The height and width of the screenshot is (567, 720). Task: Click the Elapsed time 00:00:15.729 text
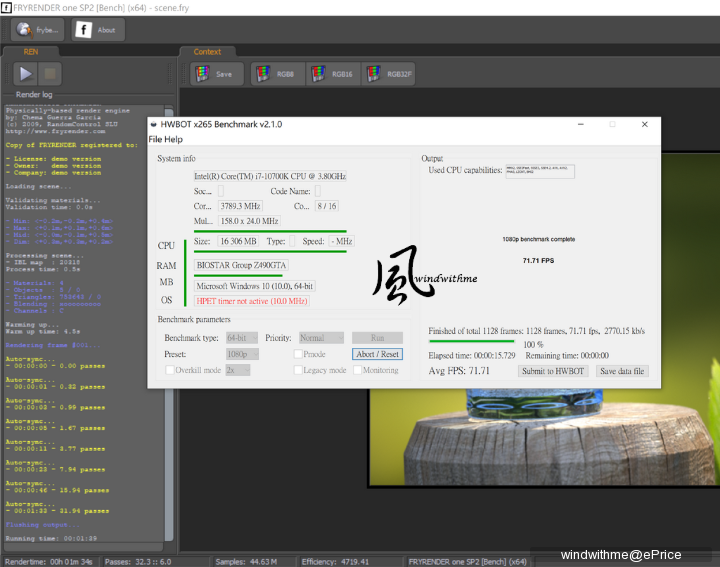(x=472, y=355)
